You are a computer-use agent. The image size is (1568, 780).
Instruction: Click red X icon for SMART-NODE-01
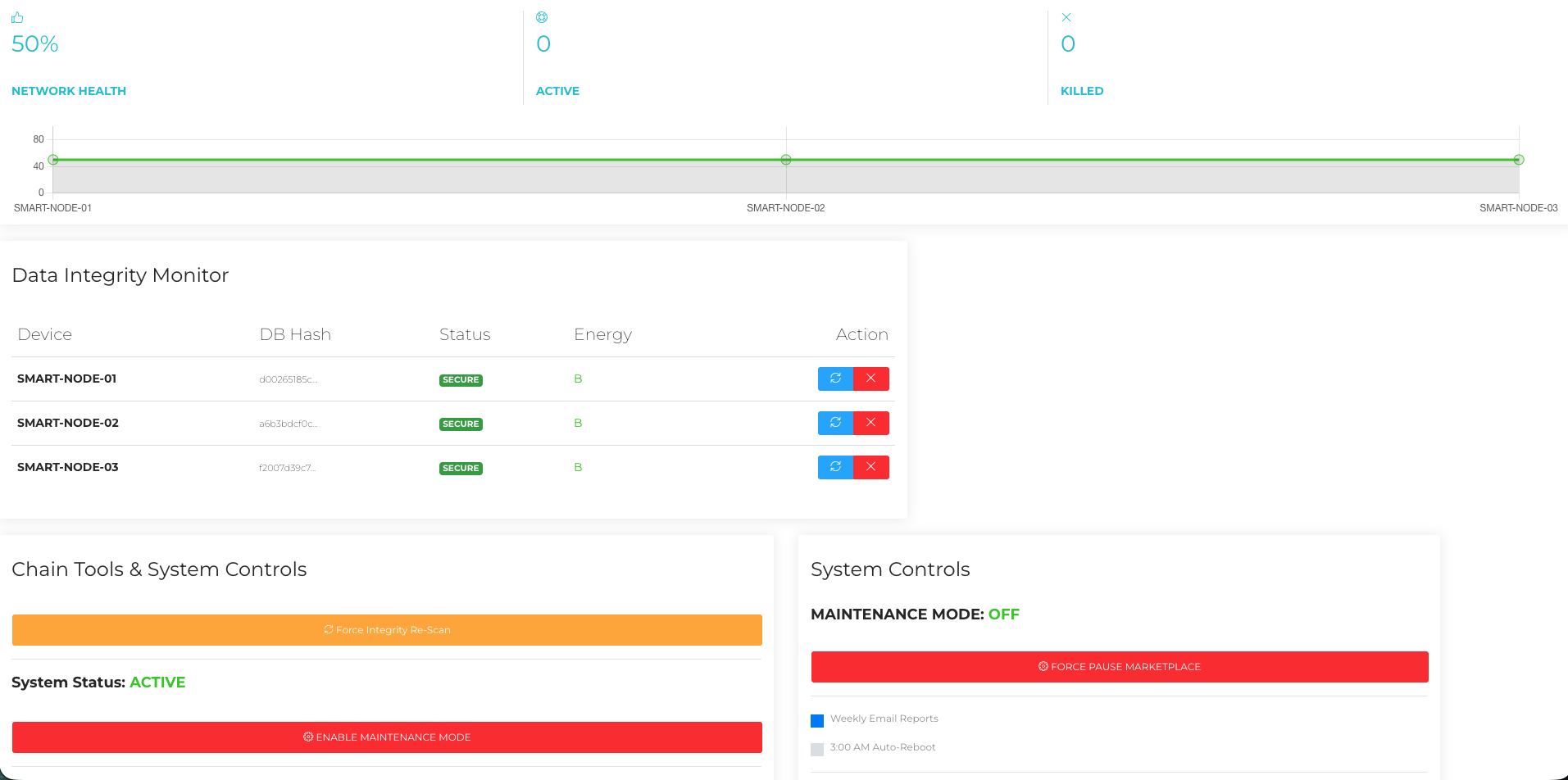coord(871,379)
